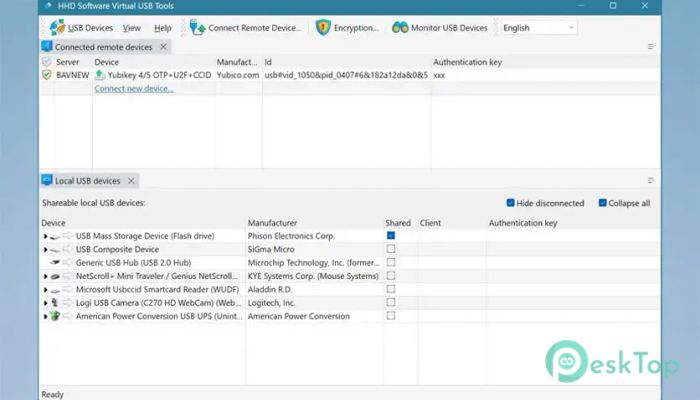The width and height of the screenshot is (700, 400).
Task: Toggle Hide disconnected checkbox
Action: click(510, 203)
